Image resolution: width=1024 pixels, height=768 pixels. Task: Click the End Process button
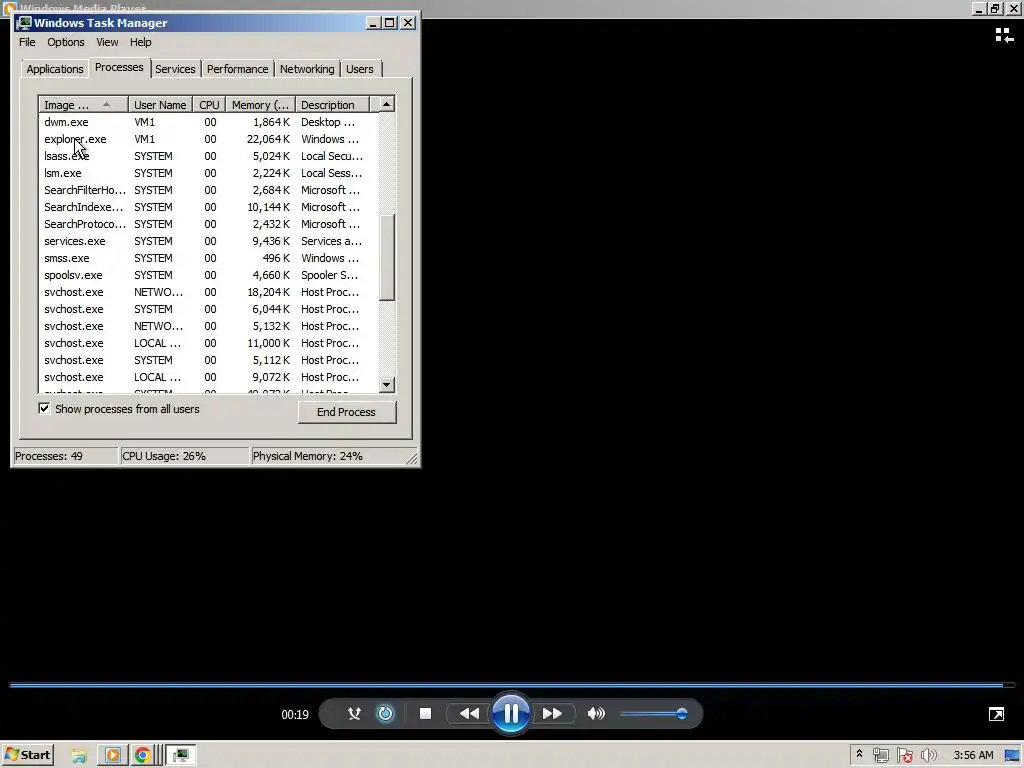click(x=347, y=412)
